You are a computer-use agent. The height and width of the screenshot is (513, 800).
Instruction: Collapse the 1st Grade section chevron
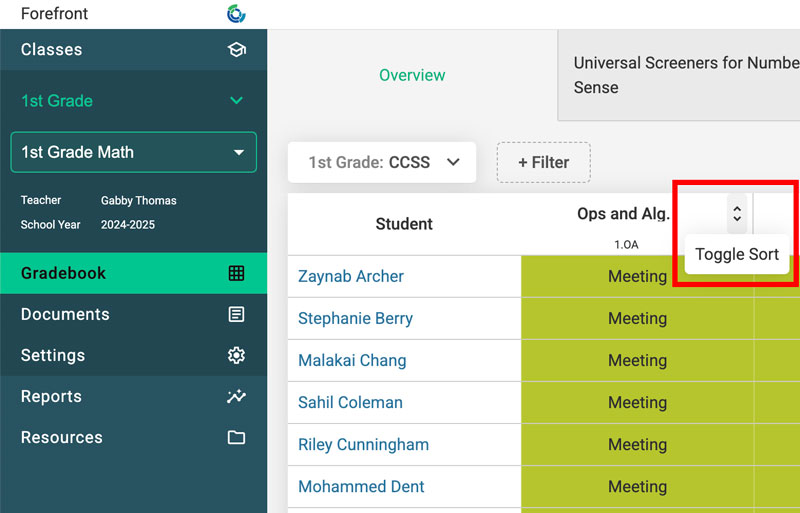coord(236,101)
